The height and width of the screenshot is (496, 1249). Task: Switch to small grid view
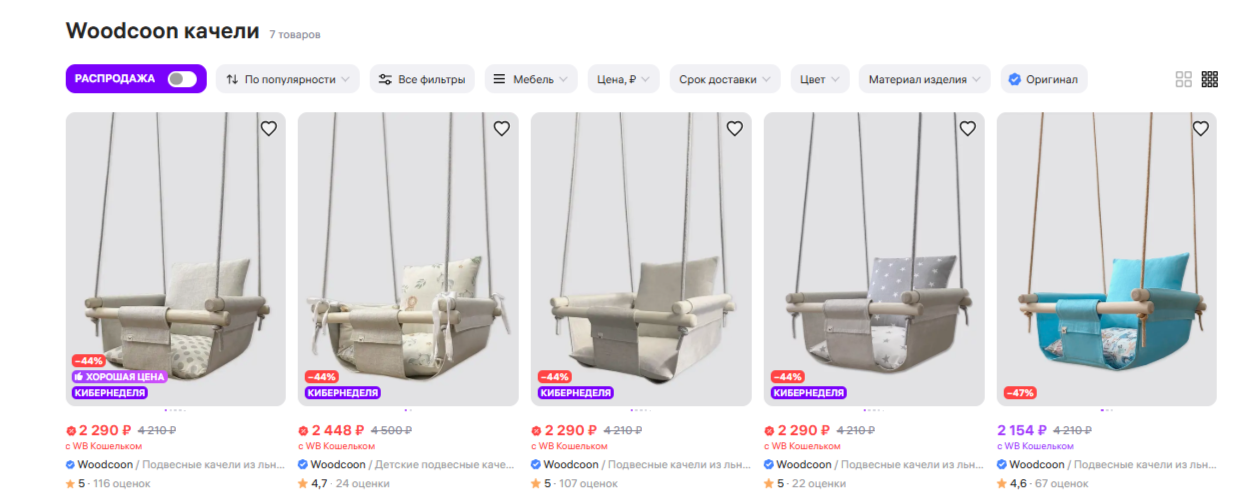tap(1209, 79)
